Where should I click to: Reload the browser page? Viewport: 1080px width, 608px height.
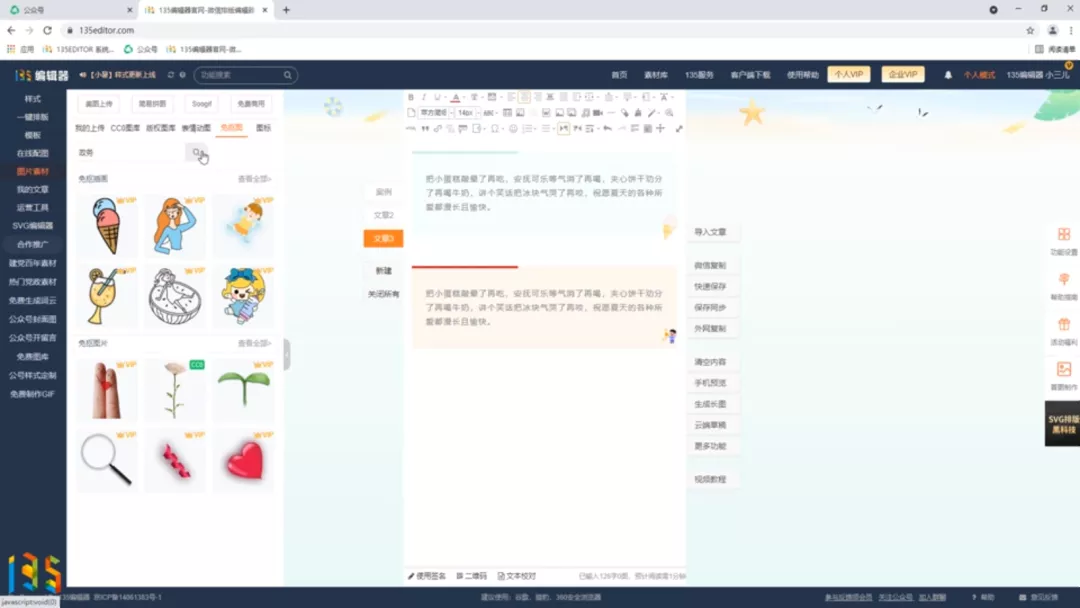(x=47, y=30)
